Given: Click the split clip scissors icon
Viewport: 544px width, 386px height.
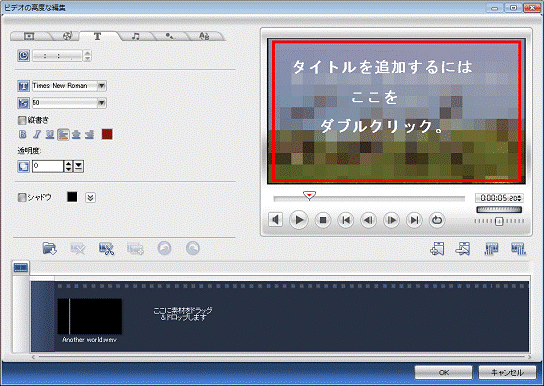Looking at the screenshot, I should point(107,248).
